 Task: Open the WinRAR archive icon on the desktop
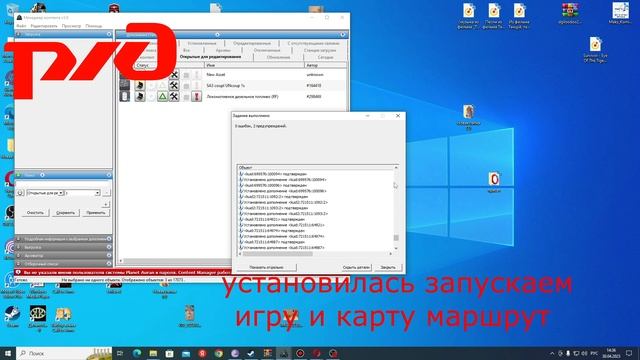pyautogui.click(x=570, y=13)
